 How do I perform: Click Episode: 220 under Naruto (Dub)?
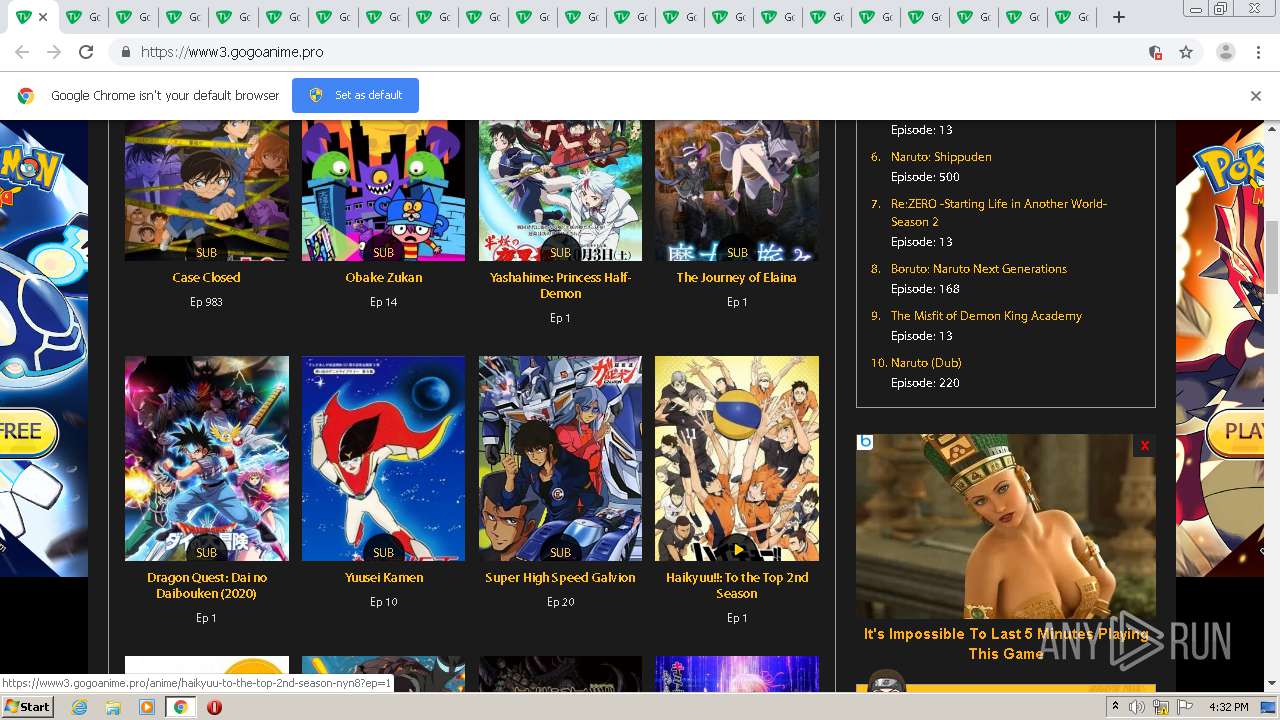point(925,383)
